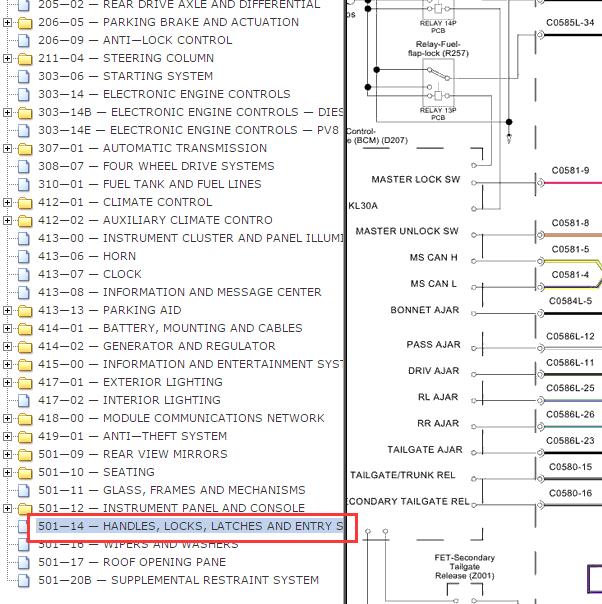
Task: Click 413-08 Information and Message Center icon
Action: tap(24, 292)
